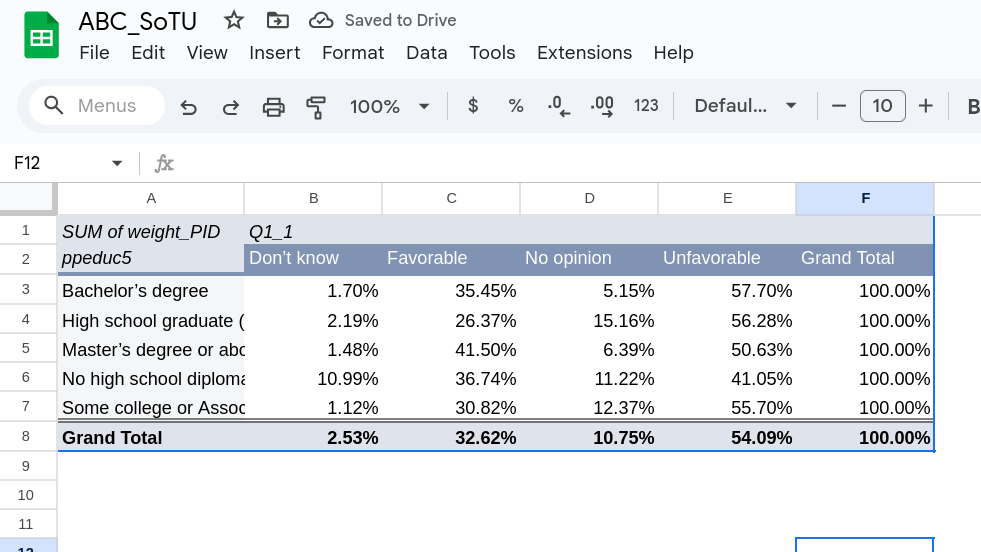Click the move to folder icon
The height and width of the screenshot is (552, 981).
(277, 20)
